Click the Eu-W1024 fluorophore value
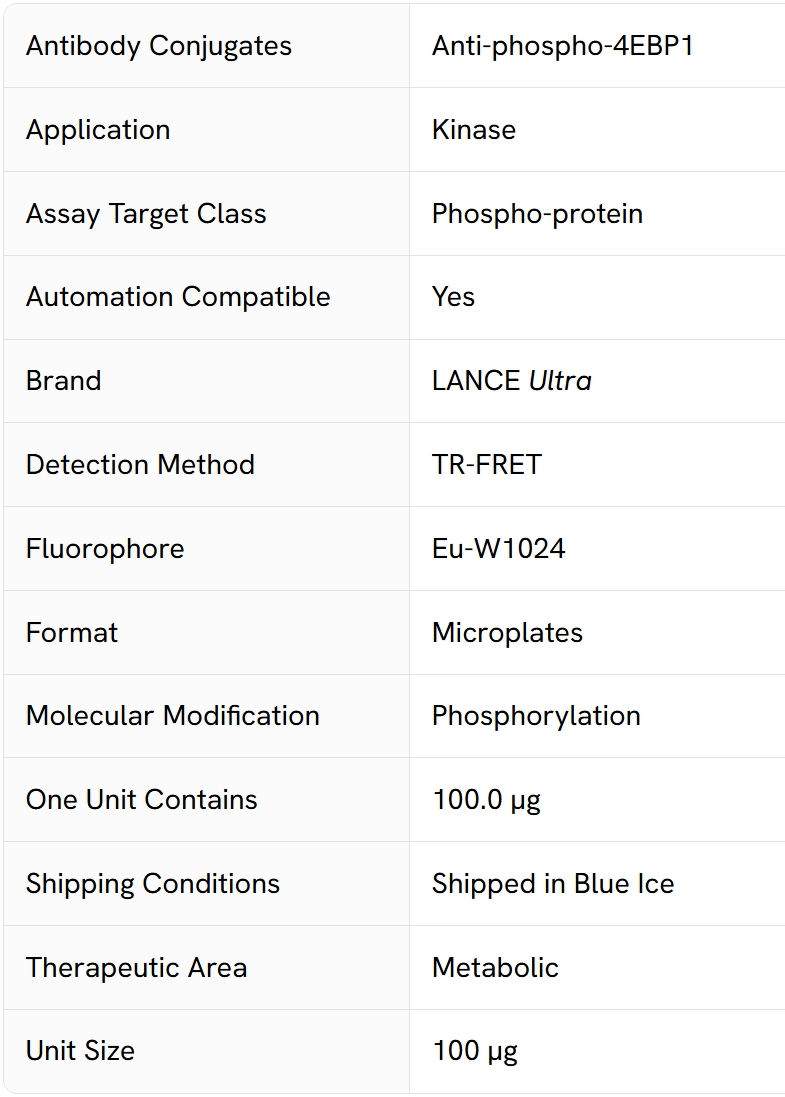785x1097 pixels. pos(498,549)
